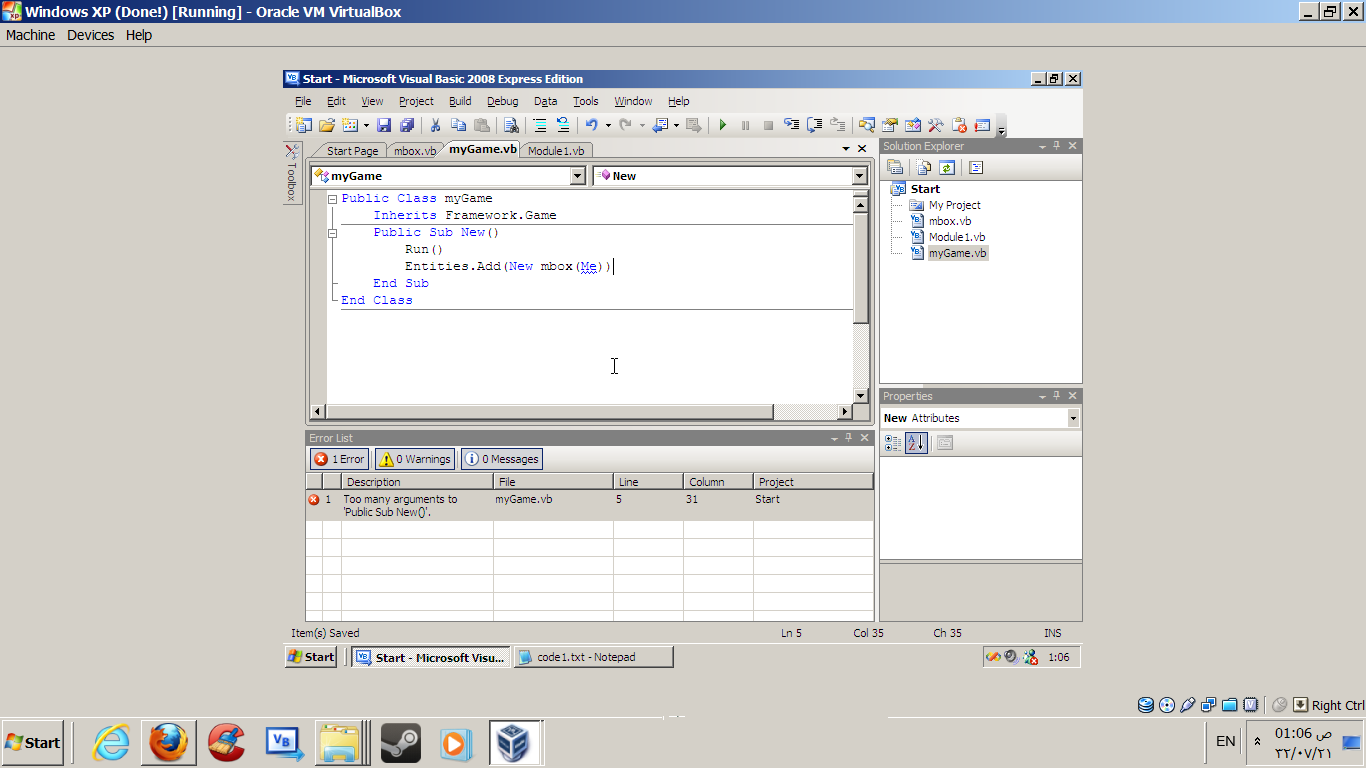Collapse the Public Class myGame code block
Screen dimensions: 1366x768
coord(333,199)
